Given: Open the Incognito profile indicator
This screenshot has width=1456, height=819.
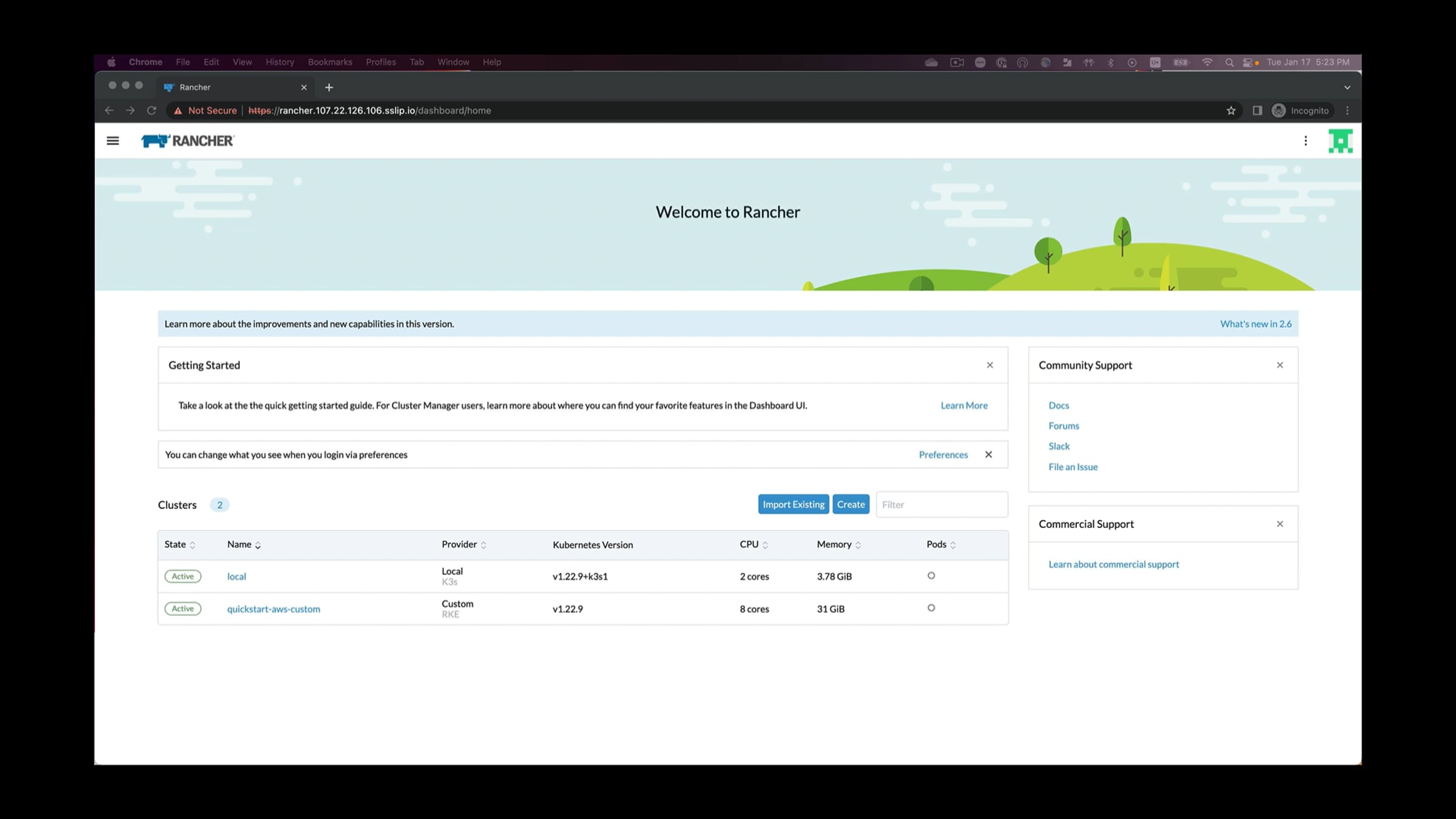Looking at the screenshot, I should click(1301, 110).
